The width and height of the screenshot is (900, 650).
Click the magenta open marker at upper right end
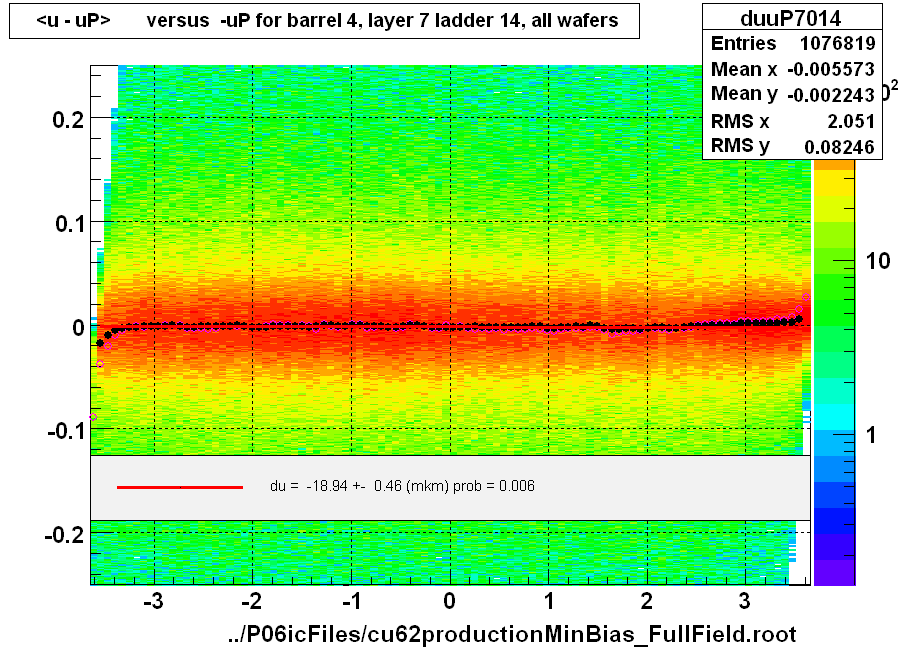[806, 297]
